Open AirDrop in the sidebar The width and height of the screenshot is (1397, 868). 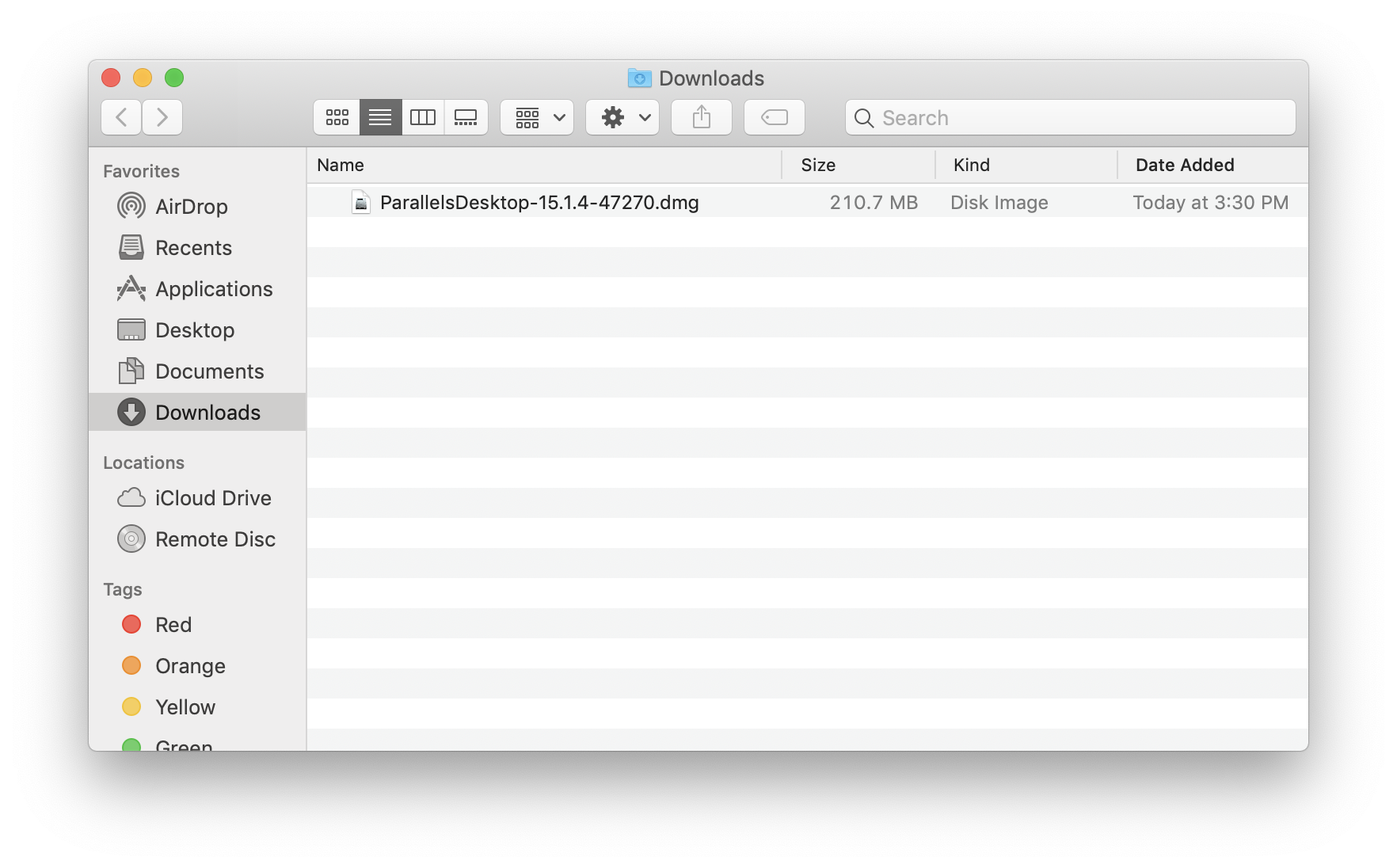(x=191, y=207)
